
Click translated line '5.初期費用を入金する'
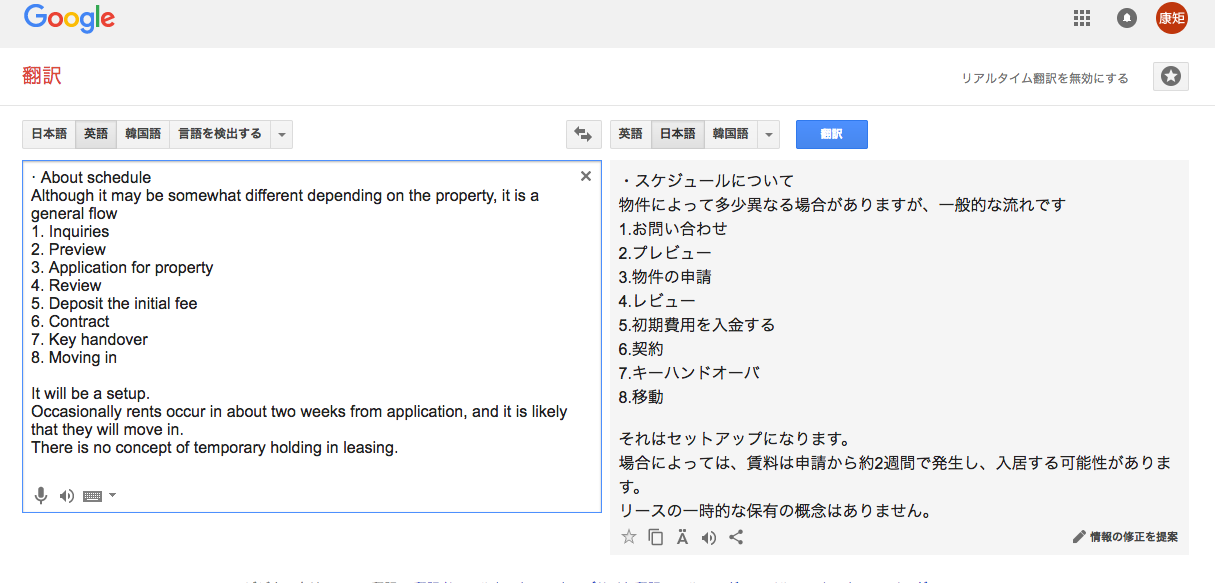[x=697, y=325]
